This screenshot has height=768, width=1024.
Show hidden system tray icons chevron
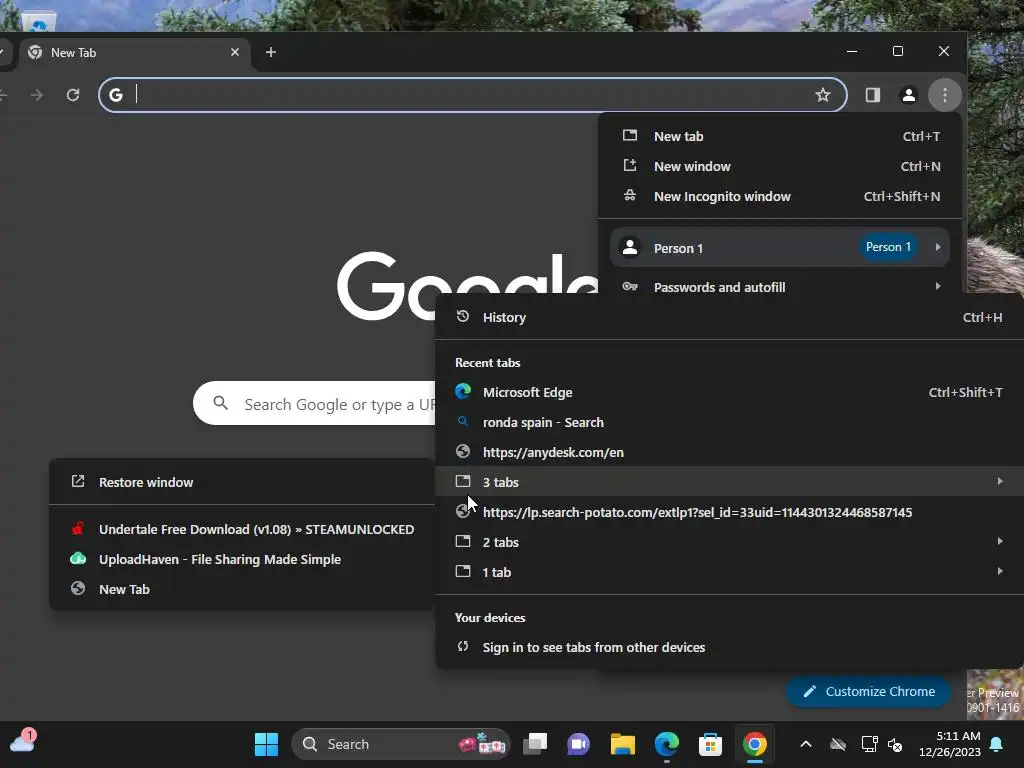pyautogui.click(x=806, y=744)
